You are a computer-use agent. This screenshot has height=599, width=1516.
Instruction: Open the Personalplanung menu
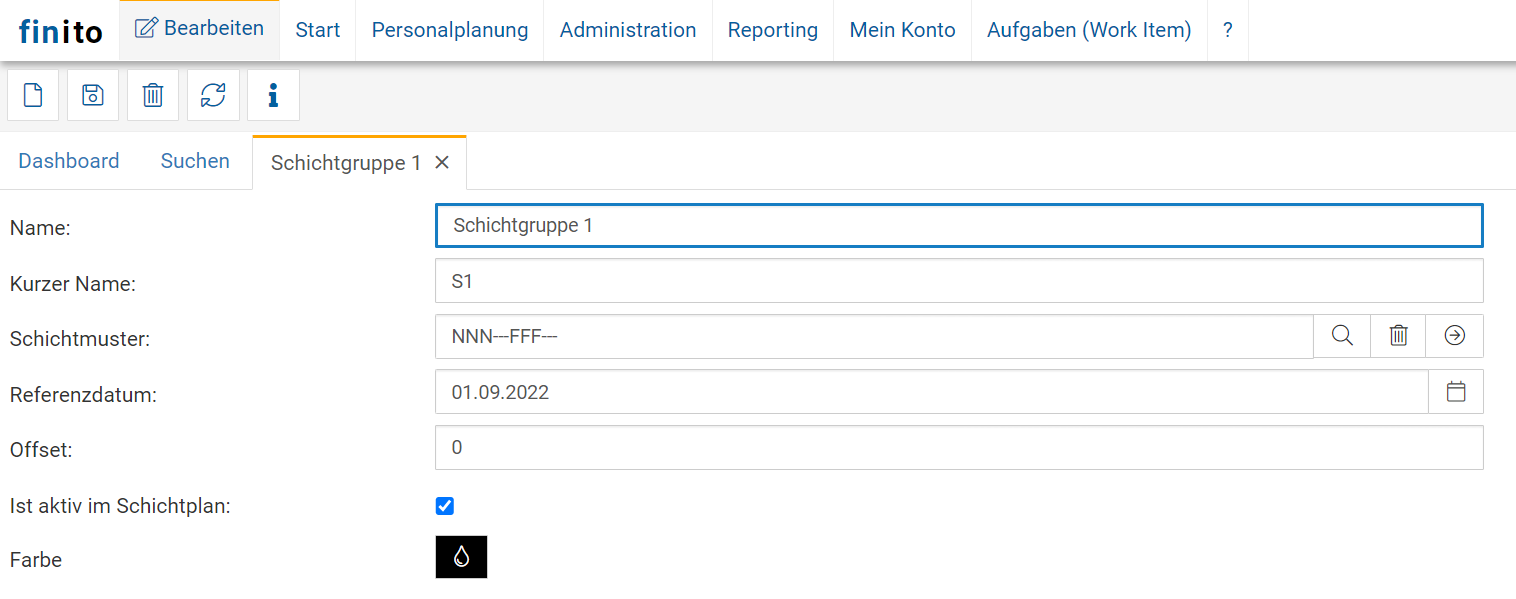pos(450,30)
